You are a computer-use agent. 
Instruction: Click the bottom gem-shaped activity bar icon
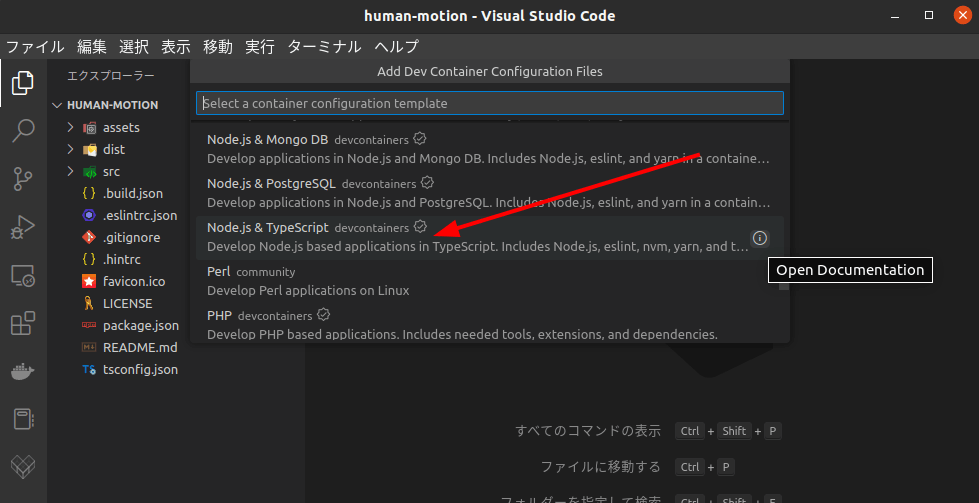(x=23, y=467)
